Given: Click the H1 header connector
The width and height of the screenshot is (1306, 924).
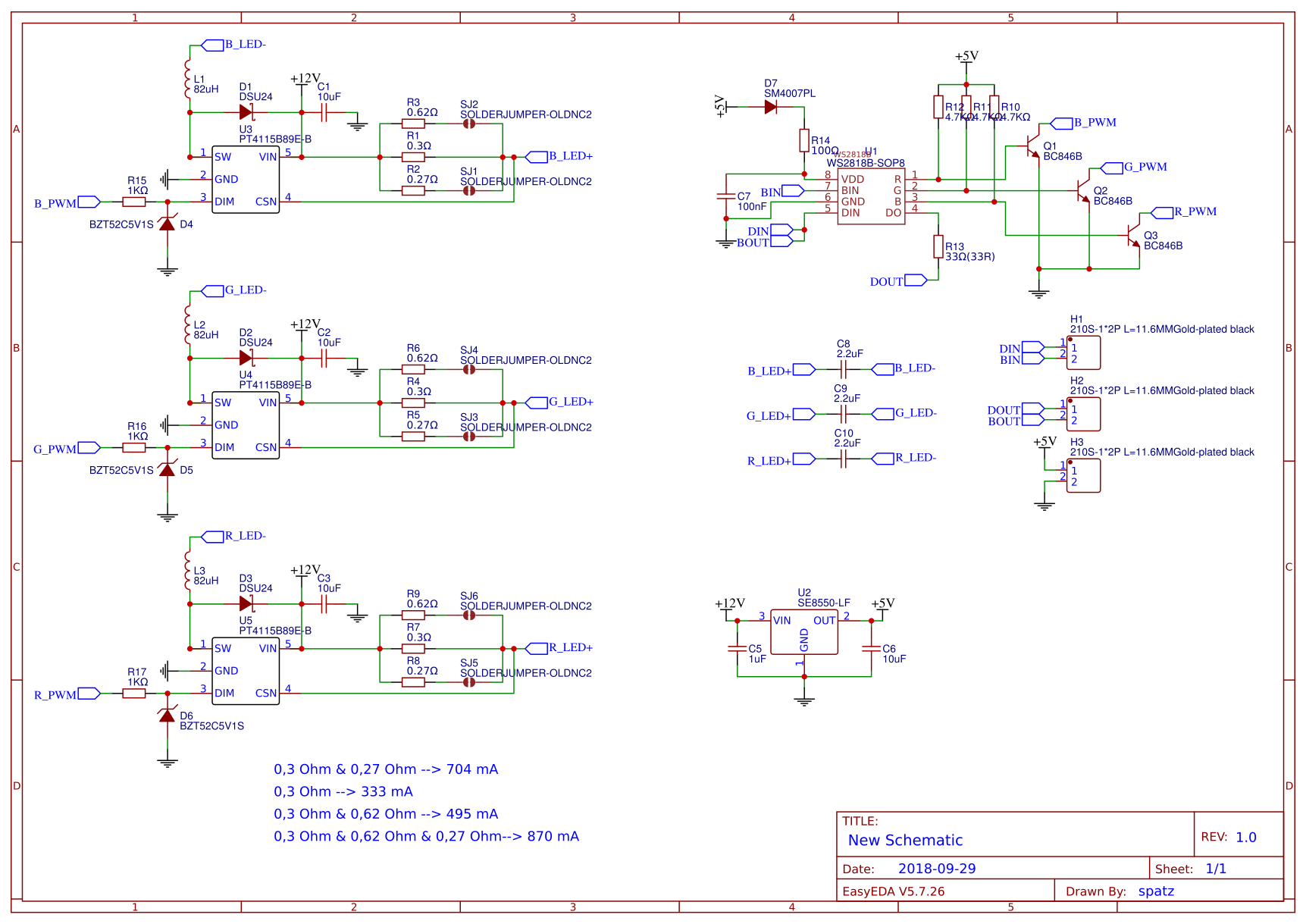Looking at the screenshot, I should pyautogui.click(x=1083, y=353).
